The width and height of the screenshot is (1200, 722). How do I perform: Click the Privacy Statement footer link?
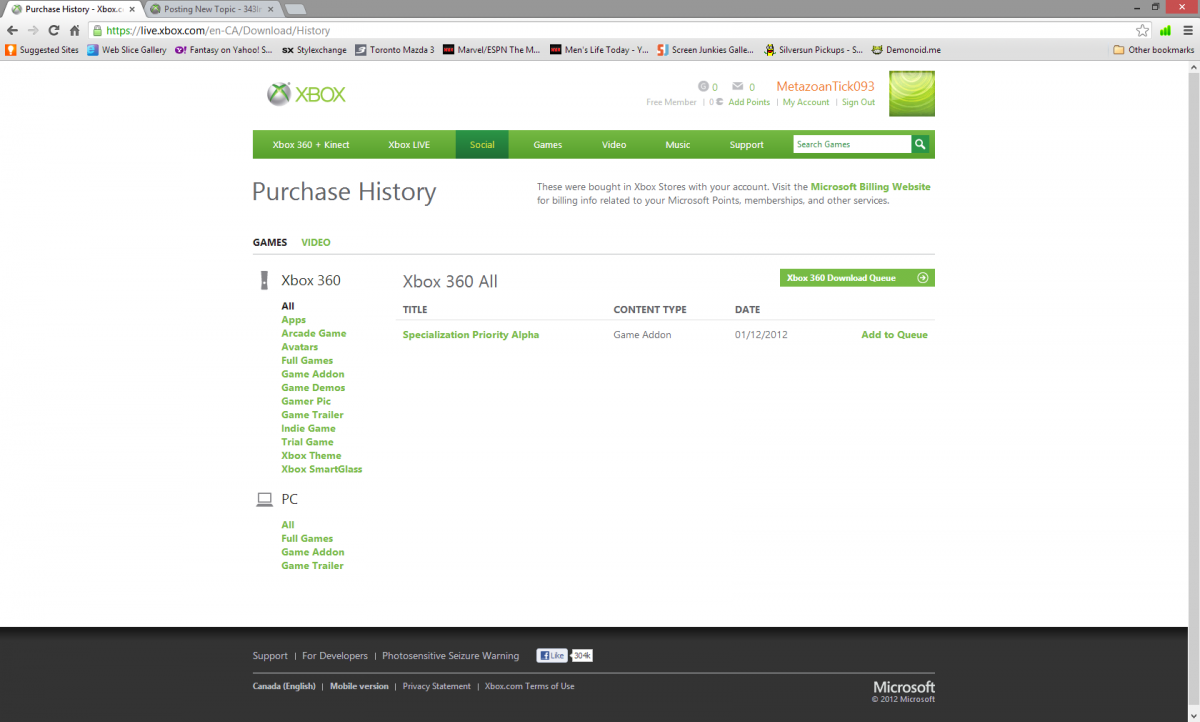click(437, 686)
